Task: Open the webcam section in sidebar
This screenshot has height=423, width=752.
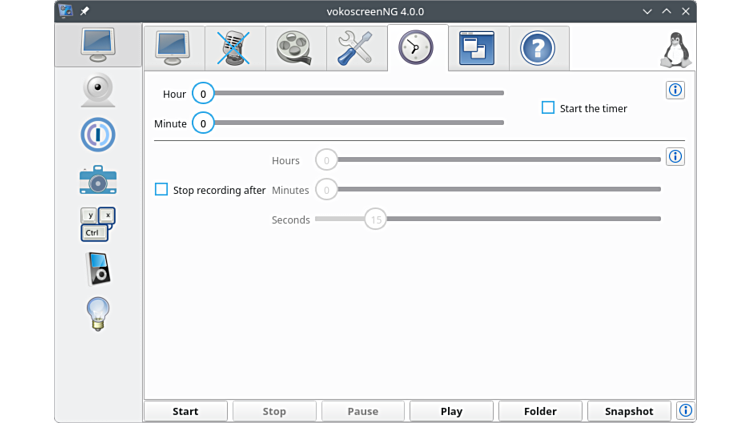Action: click(x=98, y=90)
